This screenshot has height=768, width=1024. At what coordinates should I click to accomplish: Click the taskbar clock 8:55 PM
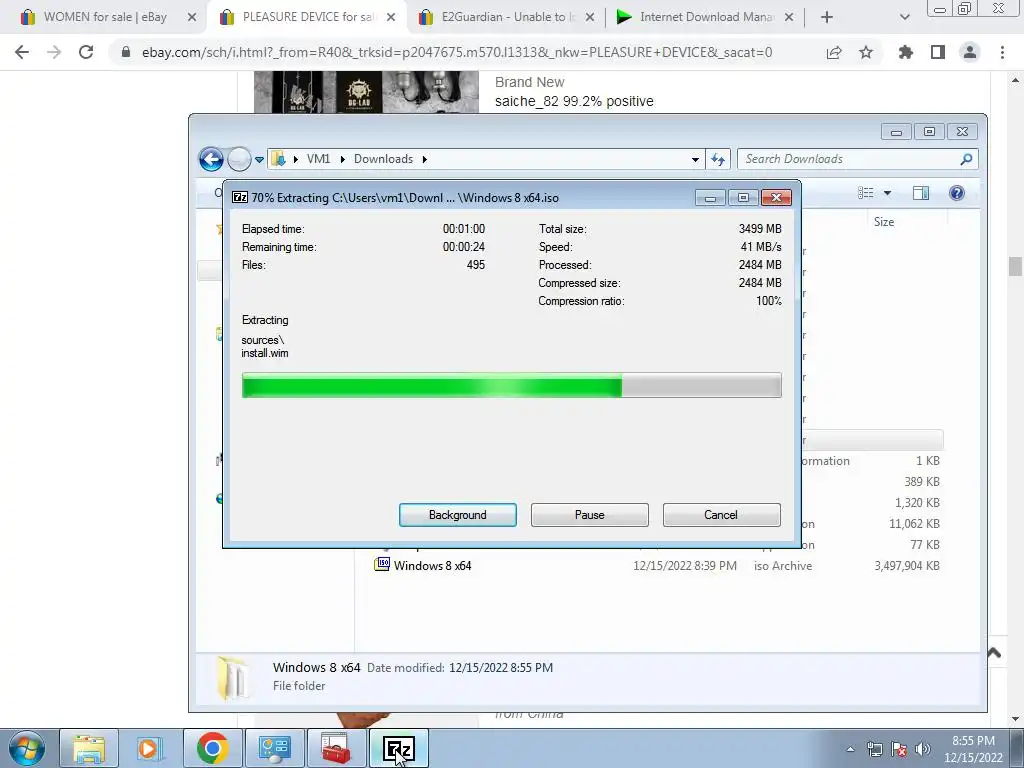tap(973, 741)
